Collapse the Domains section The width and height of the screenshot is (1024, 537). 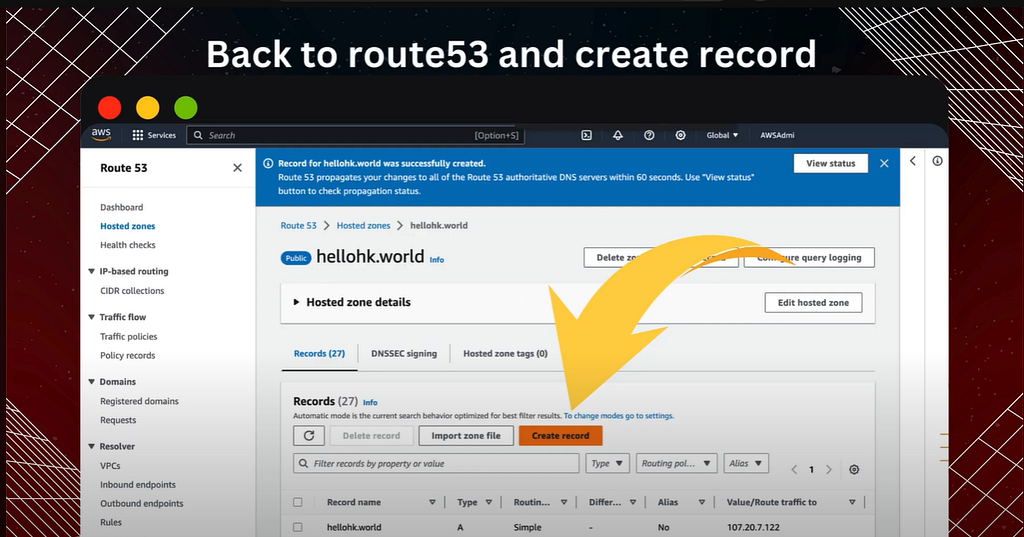tap(91, 382)
